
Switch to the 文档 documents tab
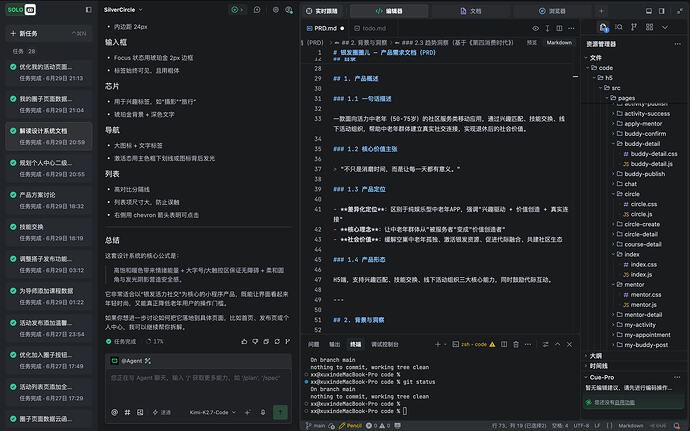click(471, 11)
